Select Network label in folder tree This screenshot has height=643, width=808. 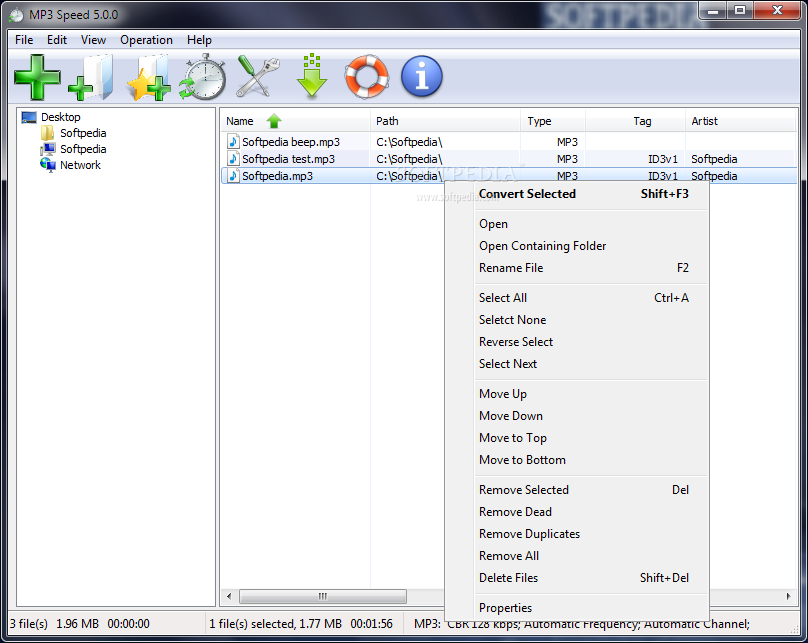pyautogui.click(x=80, y=165)
